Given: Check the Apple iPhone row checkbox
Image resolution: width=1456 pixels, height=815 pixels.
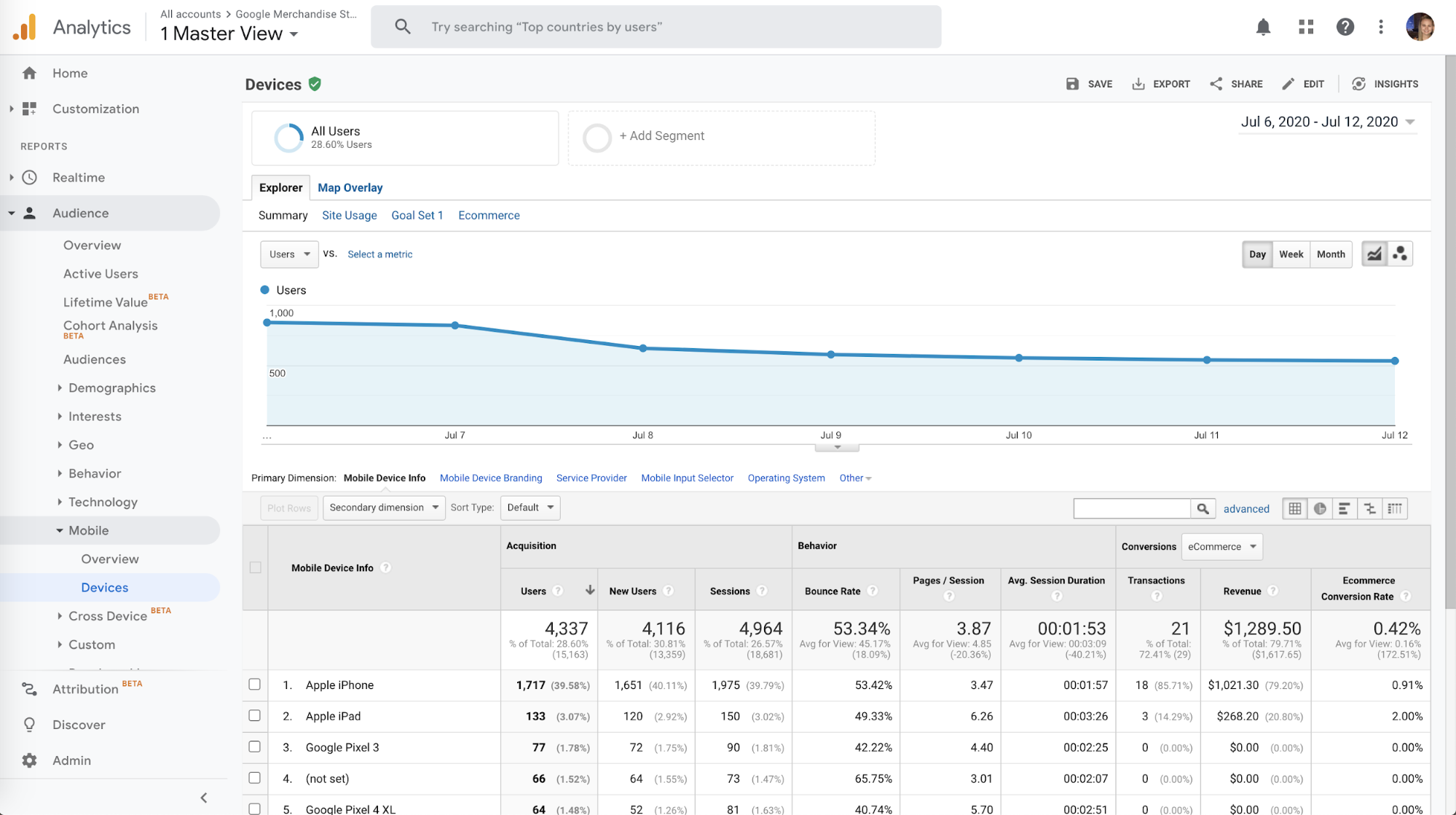Looking at the screenshot, I should pyautogui.click(x=256, y=685).
